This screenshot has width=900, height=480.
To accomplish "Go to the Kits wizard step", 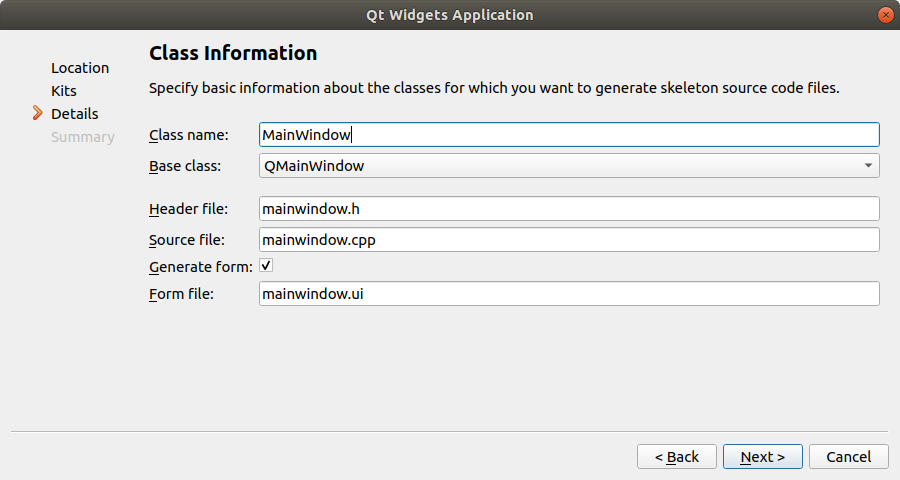I will (x=64, y=91).
